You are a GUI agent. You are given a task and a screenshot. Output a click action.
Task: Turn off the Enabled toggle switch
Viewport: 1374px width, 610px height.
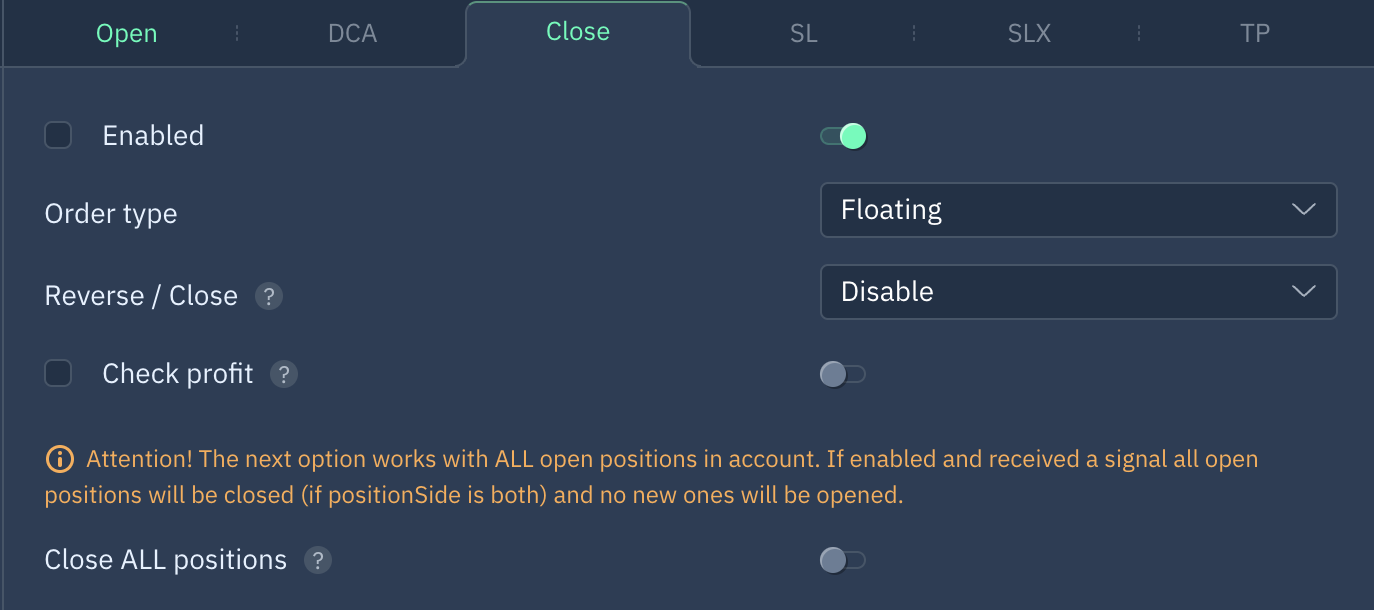click(x=843, y=136)
